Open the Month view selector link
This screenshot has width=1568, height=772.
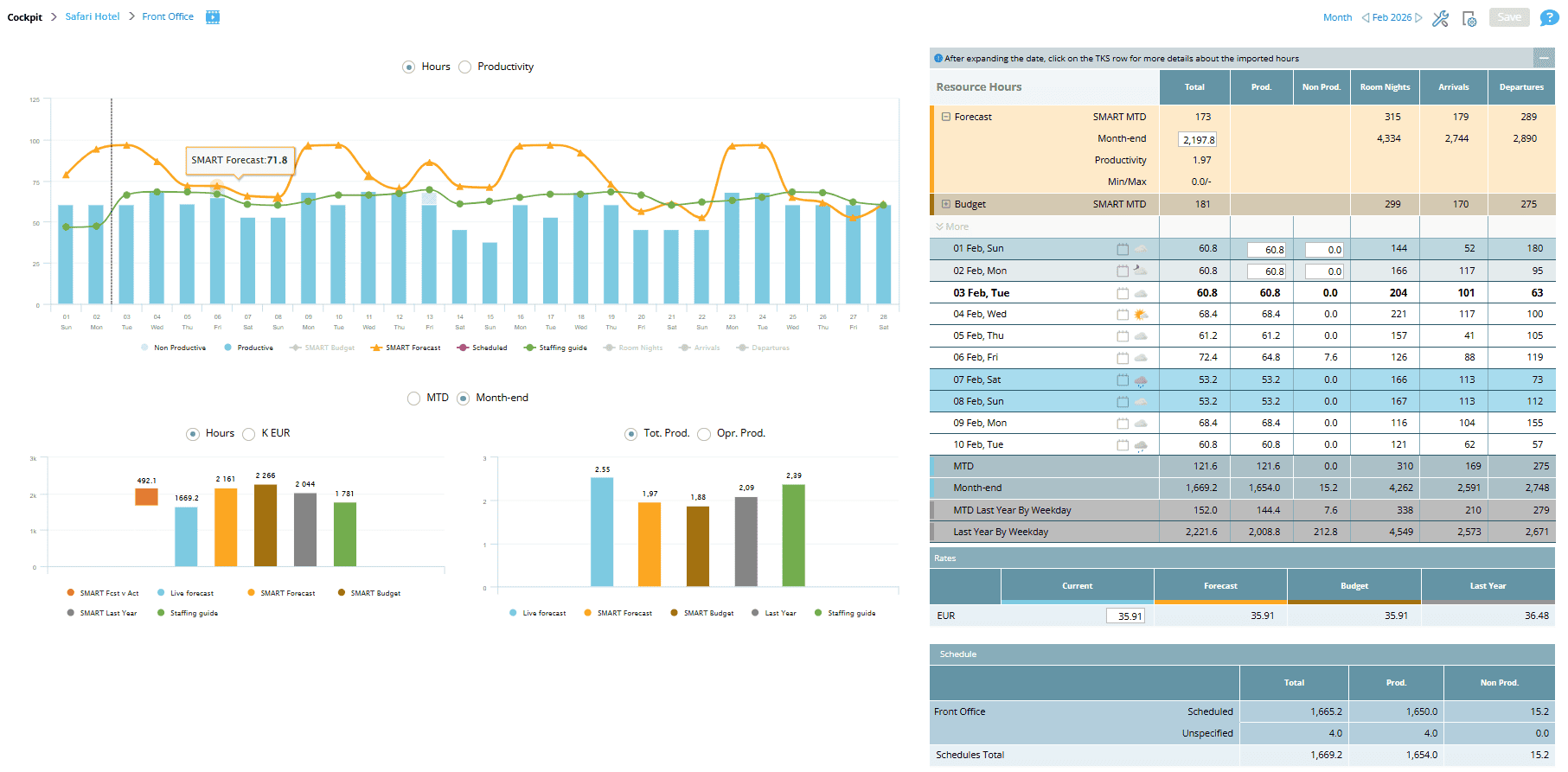[x=1337, y=17]
